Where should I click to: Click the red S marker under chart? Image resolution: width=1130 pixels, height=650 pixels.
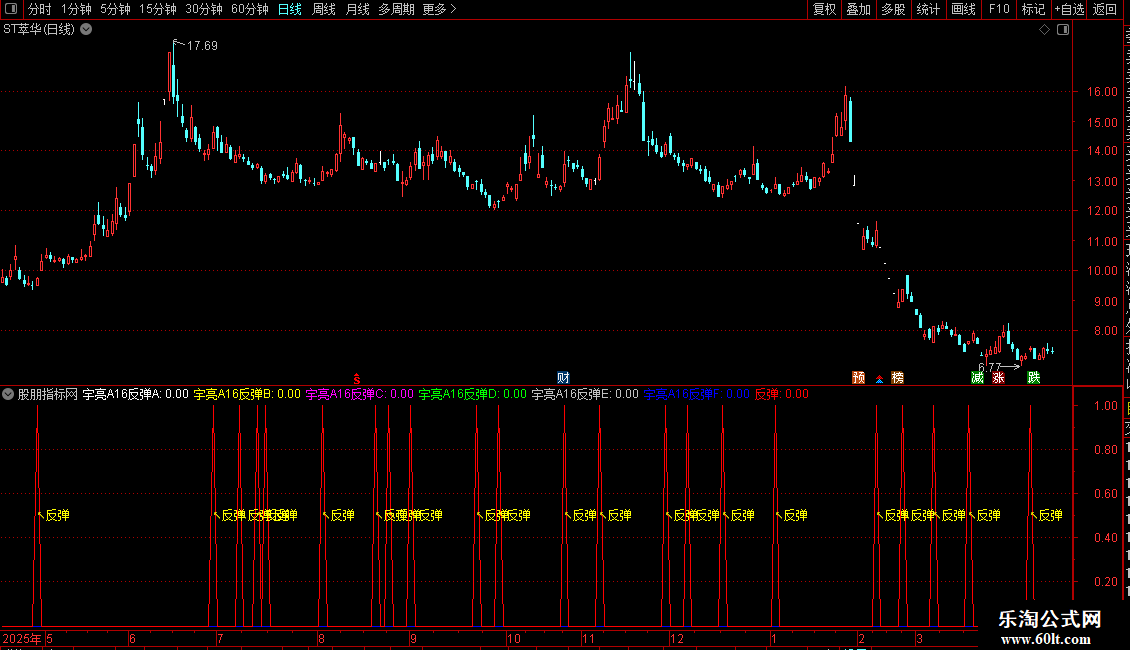click(357, 378)
